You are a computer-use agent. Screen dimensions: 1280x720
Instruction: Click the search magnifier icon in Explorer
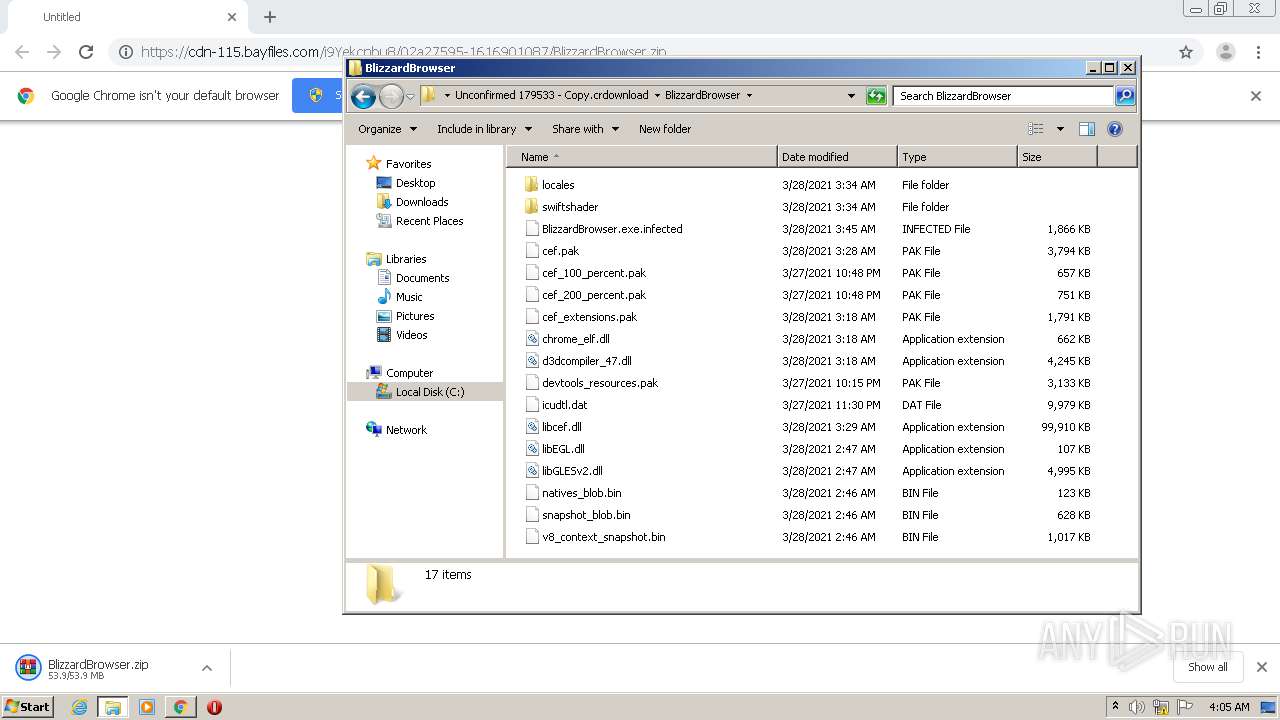point(1125,96)
